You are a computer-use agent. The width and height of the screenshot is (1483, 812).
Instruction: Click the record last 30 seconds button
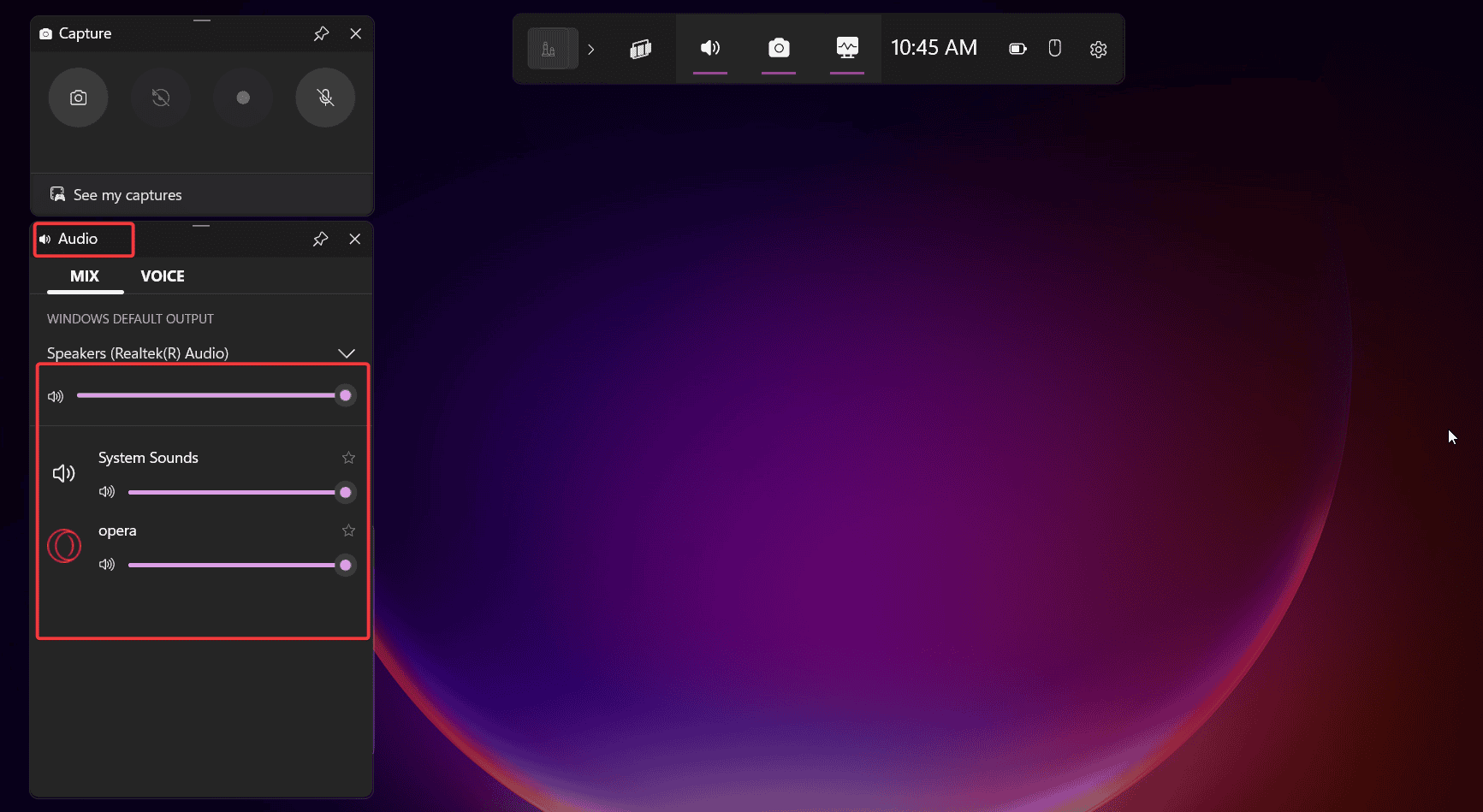pyautogui.click(x=161, y=98)
